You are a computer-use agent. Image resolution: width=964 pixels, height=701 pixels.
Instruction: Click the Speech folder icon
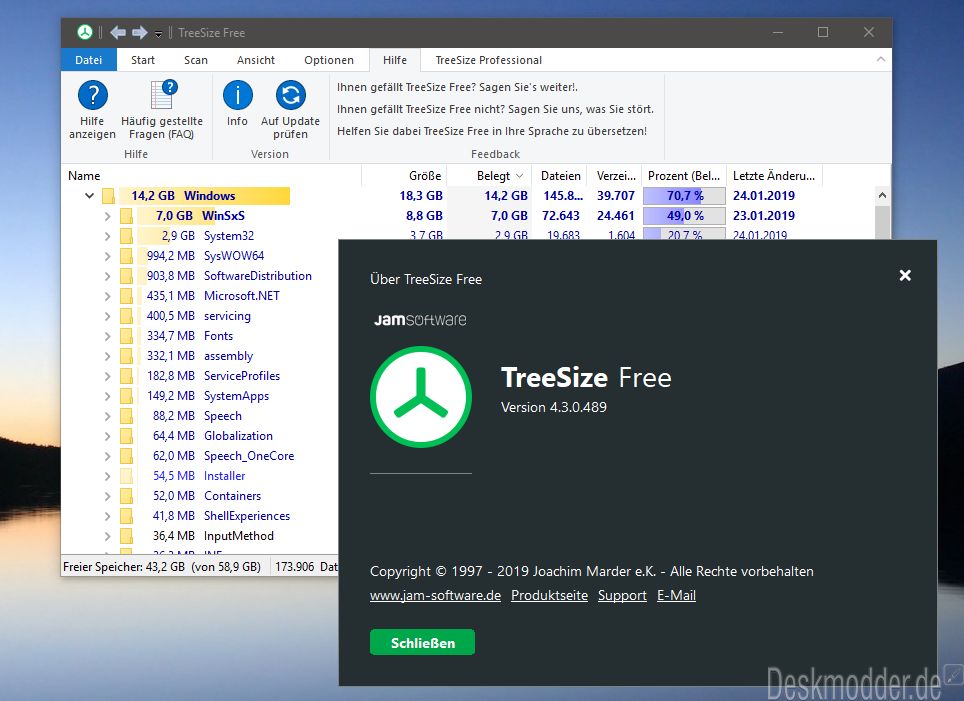tap(127, 416)
